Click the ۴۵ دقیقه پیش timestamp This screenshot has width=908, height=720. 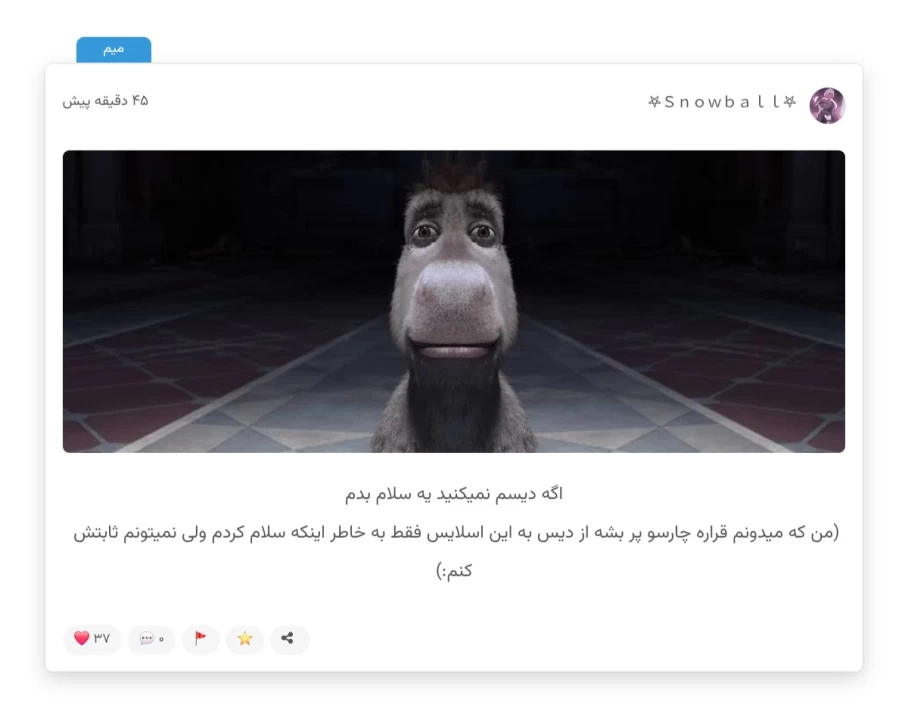(x=105, y=101)
